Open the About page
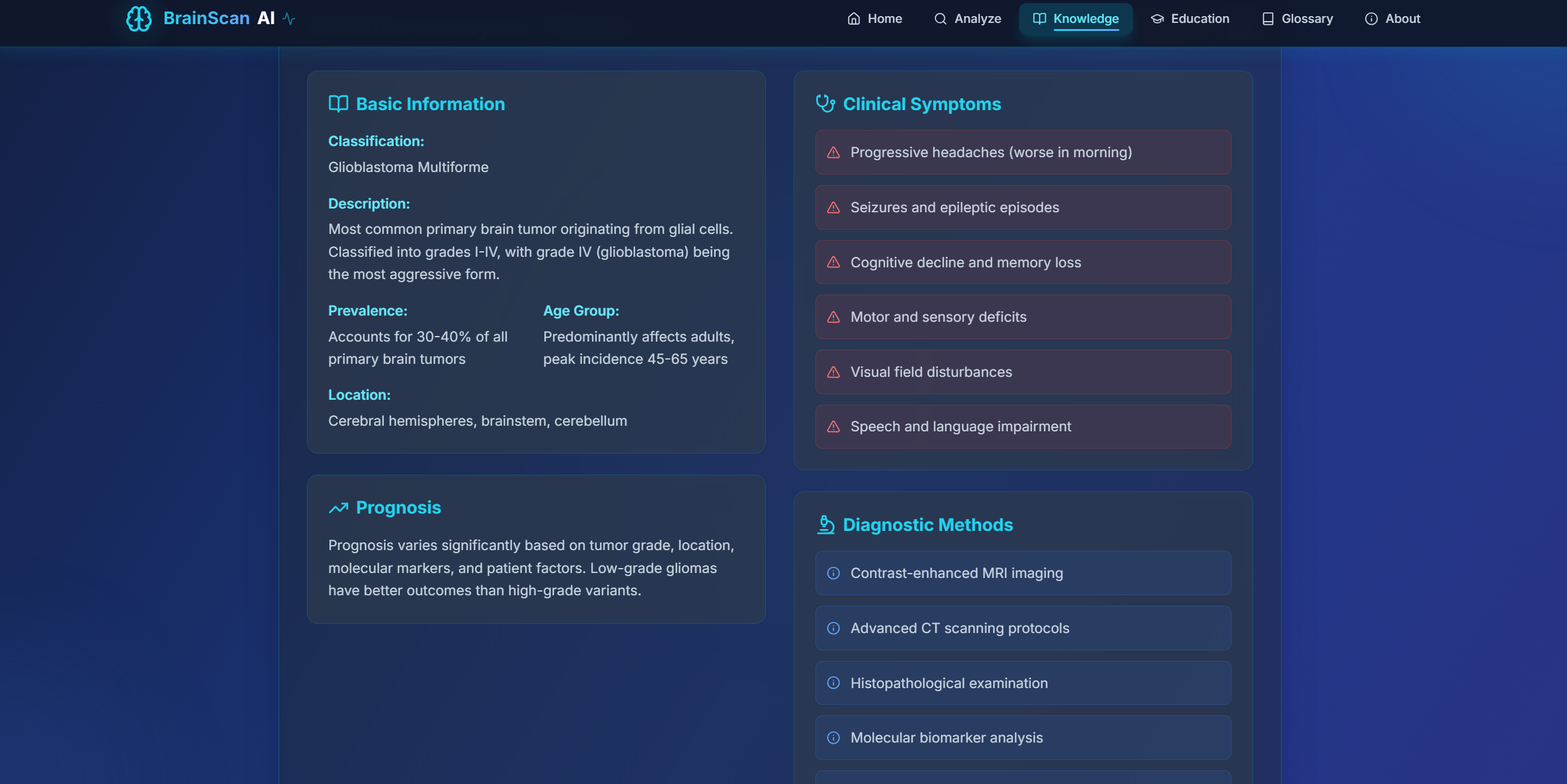Image resolution: width=1567 pixels, height=784 pixels. click(1392, 19)
